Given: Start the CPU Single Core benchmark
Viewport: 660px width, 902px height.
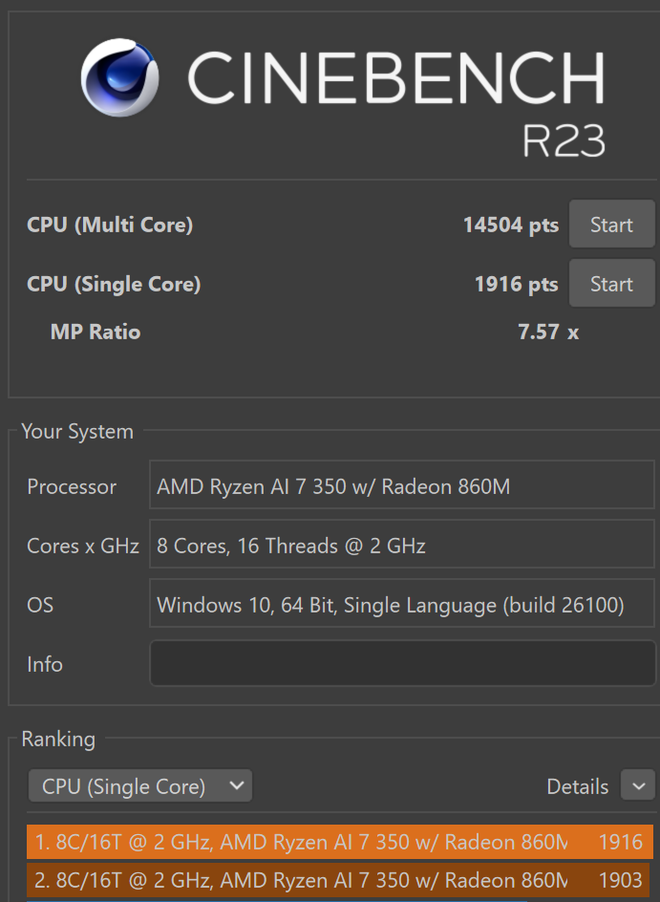Looking at the screenshot, I should 611,284.
